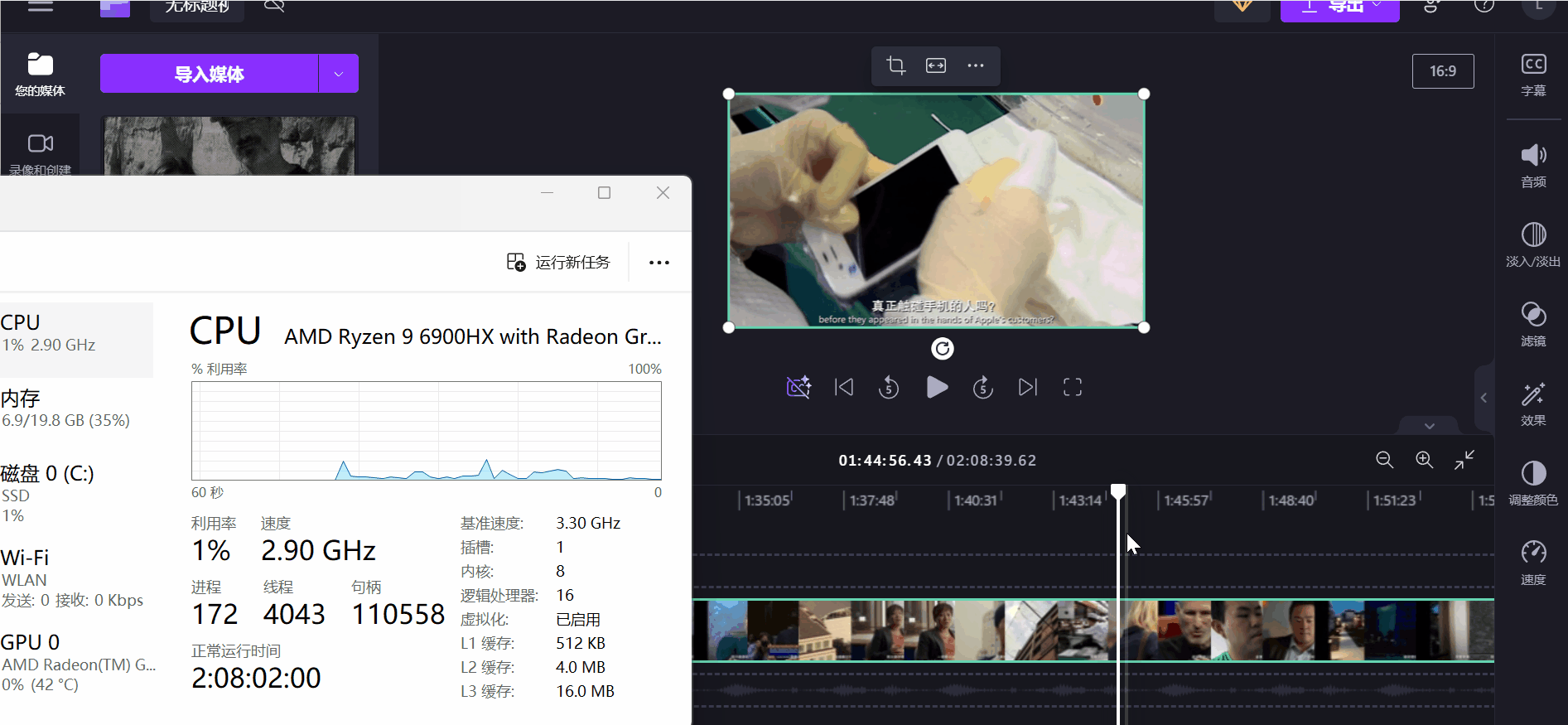Skip to the start of the video
Image resolution: width=1568 pixels, height=725 pixels.
844,387
